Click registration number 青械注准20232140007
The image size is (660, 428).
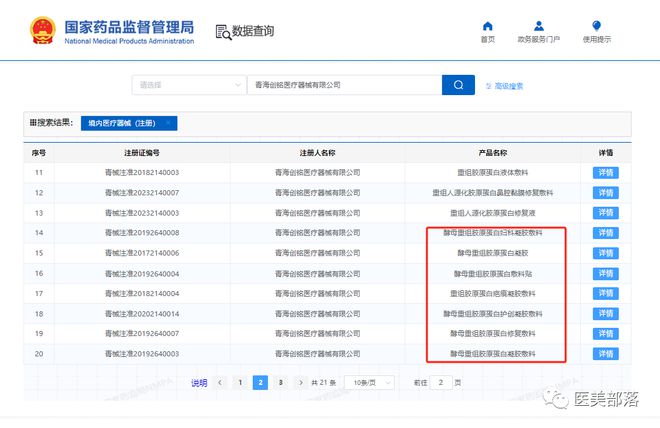tap(142, 193)
